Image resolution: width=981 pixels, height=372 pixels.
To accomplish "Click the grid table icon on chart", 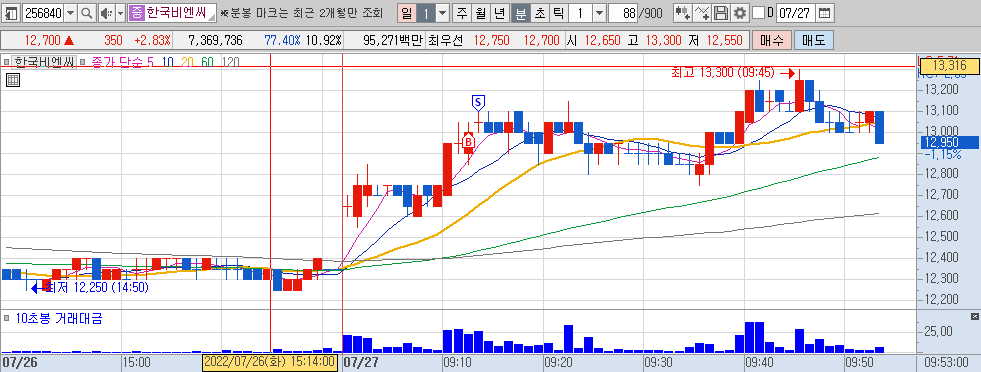I will [x=13, y=79].
